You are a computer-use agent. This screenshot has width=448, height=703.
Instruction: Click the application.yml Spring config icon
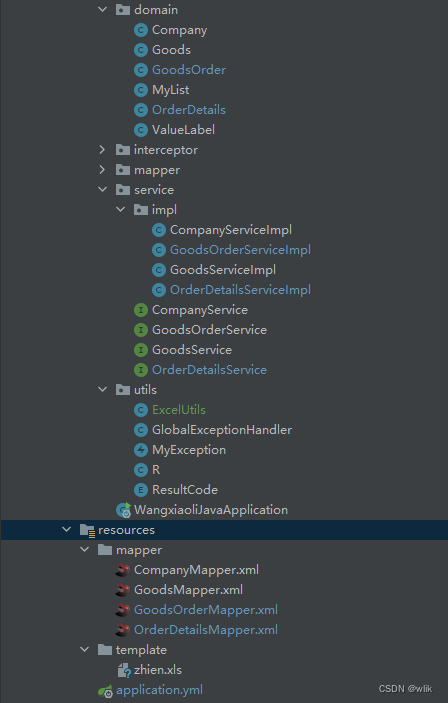coord(105,690)
